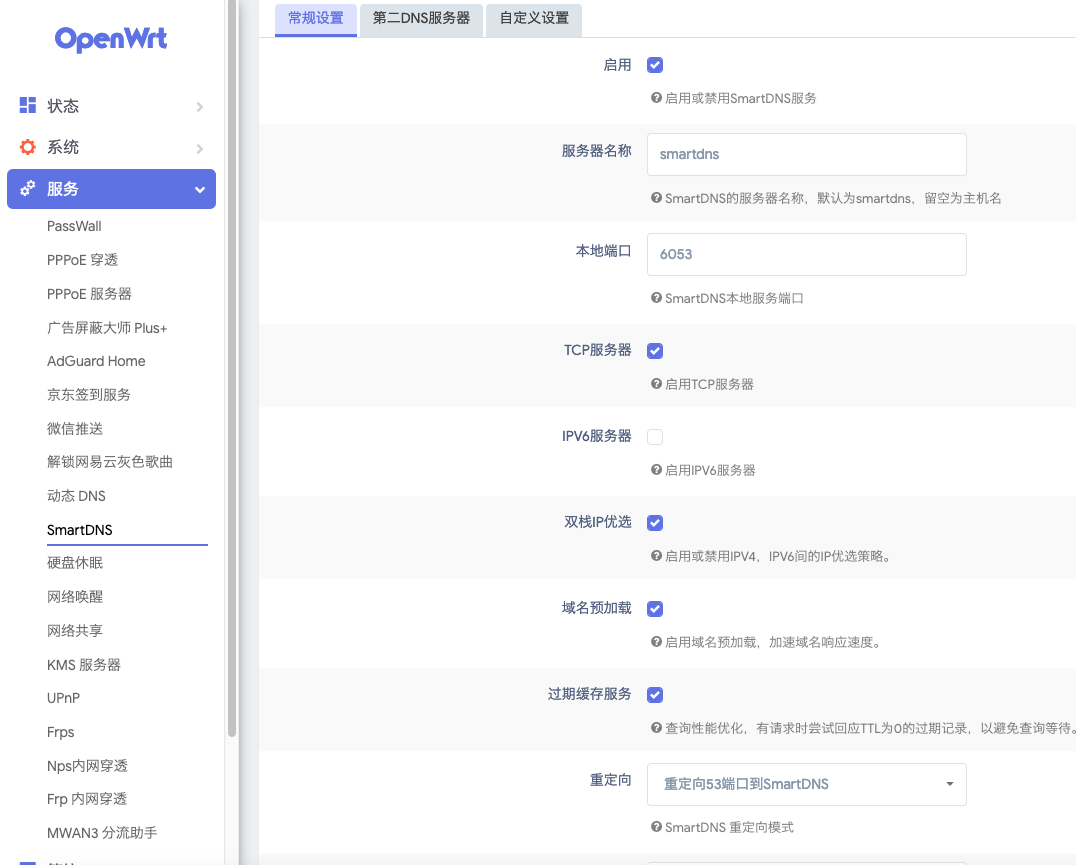Click the help icon beside 启用IPV6服务器
1076x865 pixels.
tap(656, 470)
